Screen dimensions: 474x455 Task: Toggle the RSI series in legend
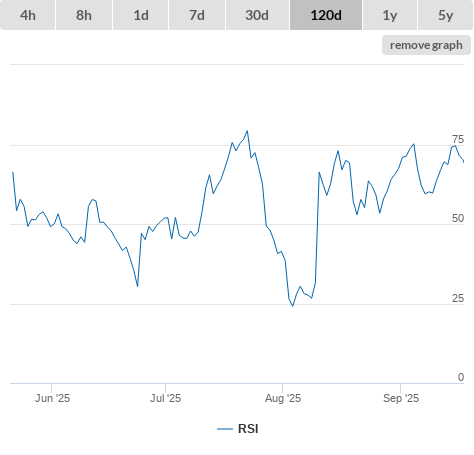click(238, 429)
